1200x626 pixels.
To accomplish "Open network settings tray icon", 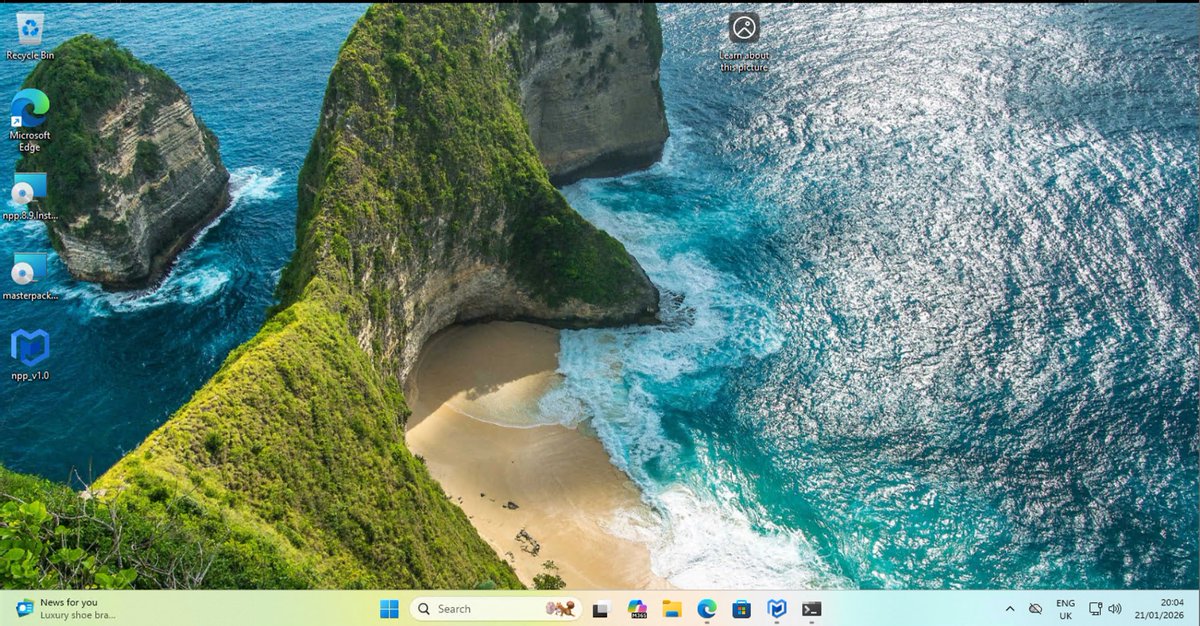I will (x=1096, y=609).
